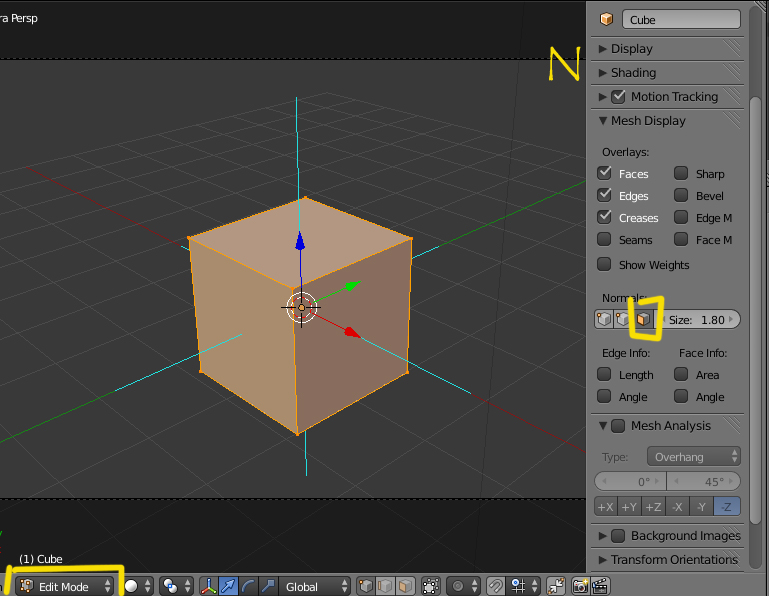Select the translate manipulator arrow icon

[x=228, y=586]
